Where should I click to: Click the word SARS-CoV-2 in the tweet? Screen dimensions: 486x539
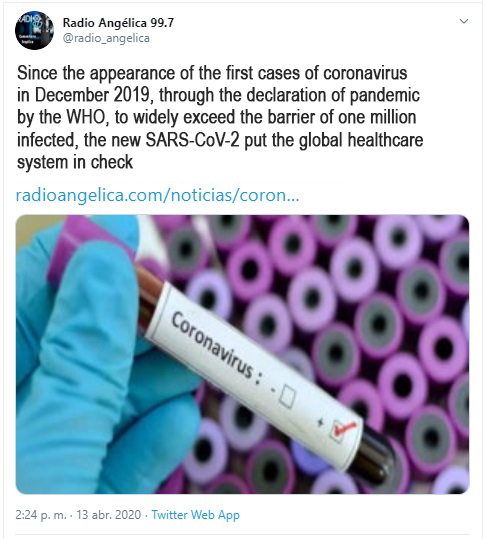click(192, 140)
